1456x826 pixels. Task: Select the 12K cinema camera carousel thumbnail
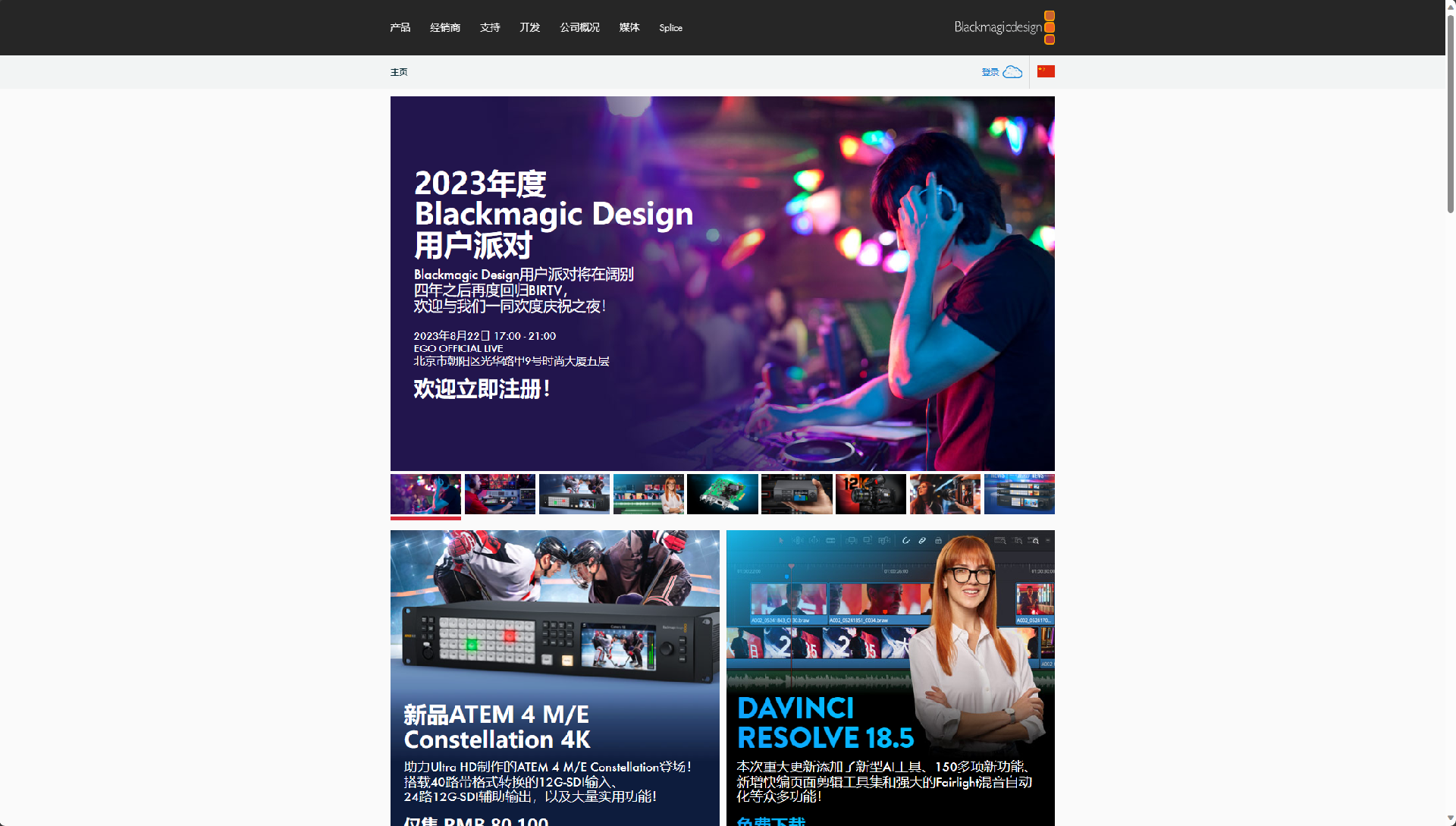(870, 494)
